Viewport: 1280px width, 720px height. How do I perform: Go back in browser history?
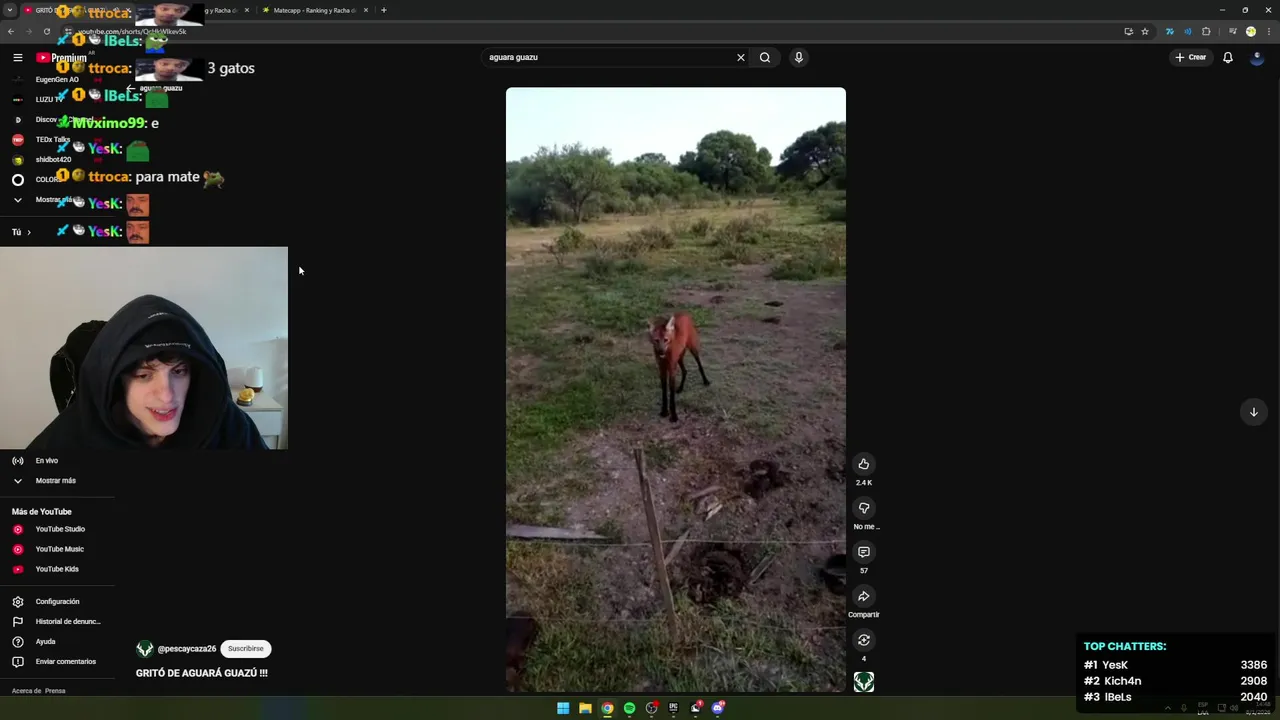[11, 31]
